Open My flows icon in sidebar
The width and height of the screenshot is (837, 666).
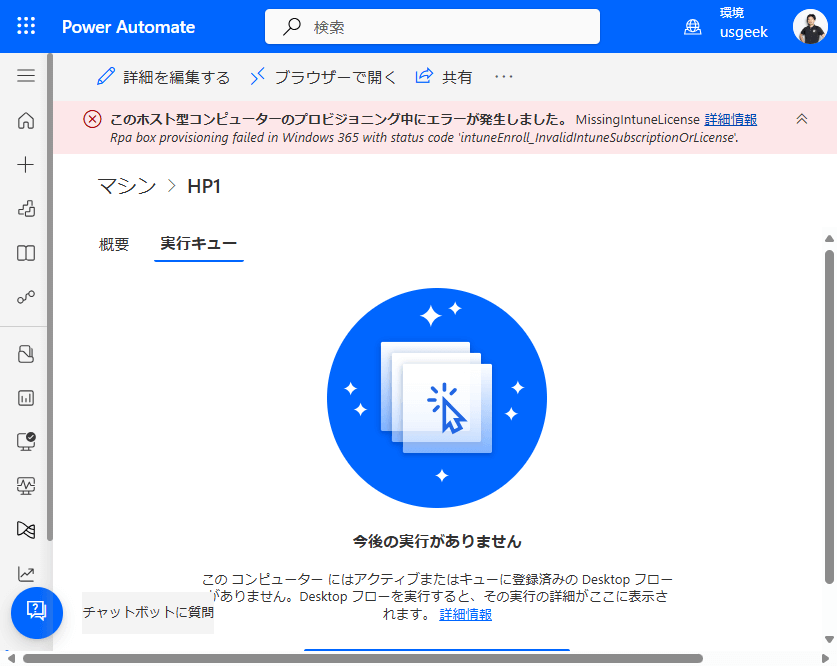[26, 297]
